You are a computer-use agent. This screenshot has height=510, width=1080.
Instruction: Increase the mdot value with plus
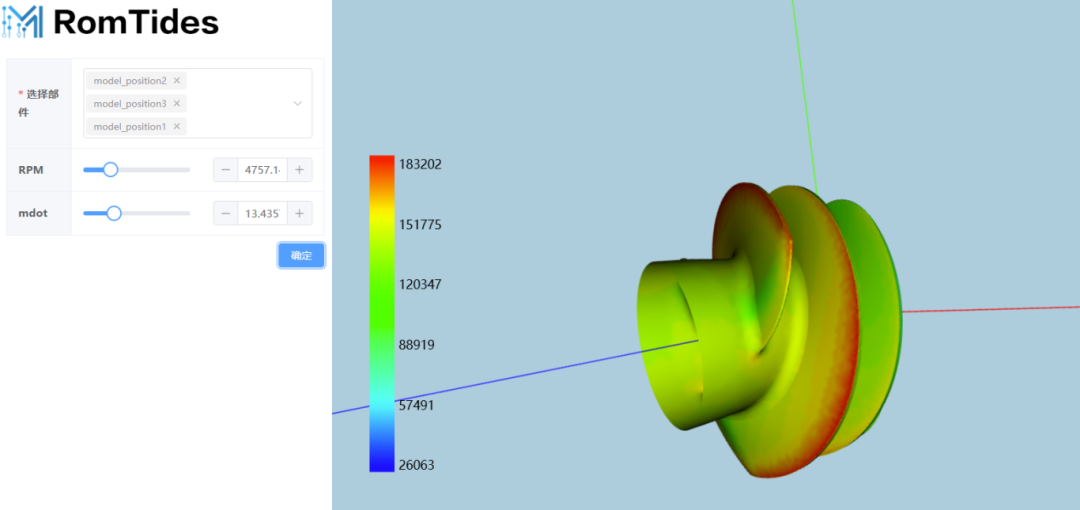click(x=299, y=213)
